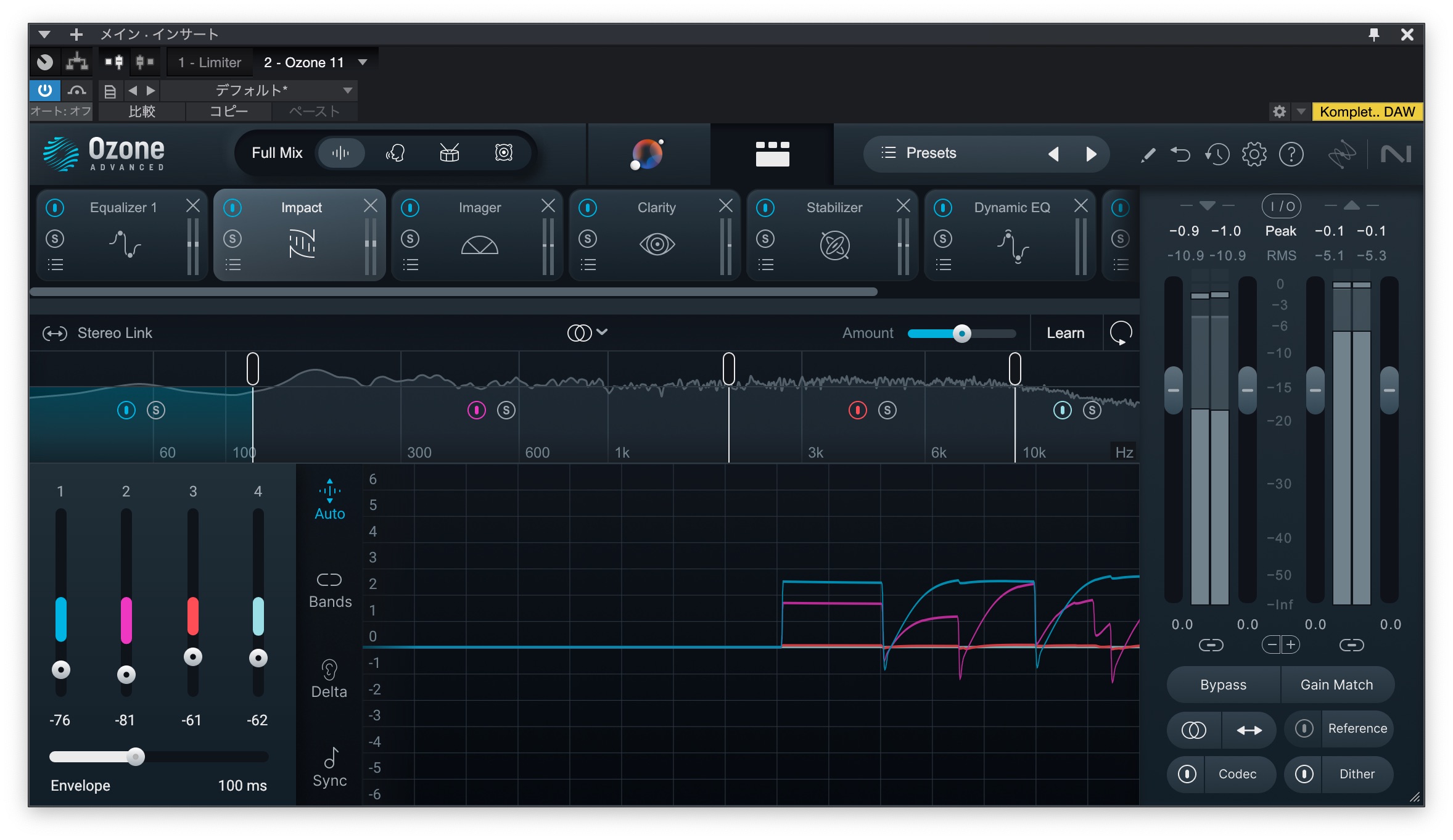Select the drums balance icon
Viewport: 1453px width, 840px height.
point(449,153)
